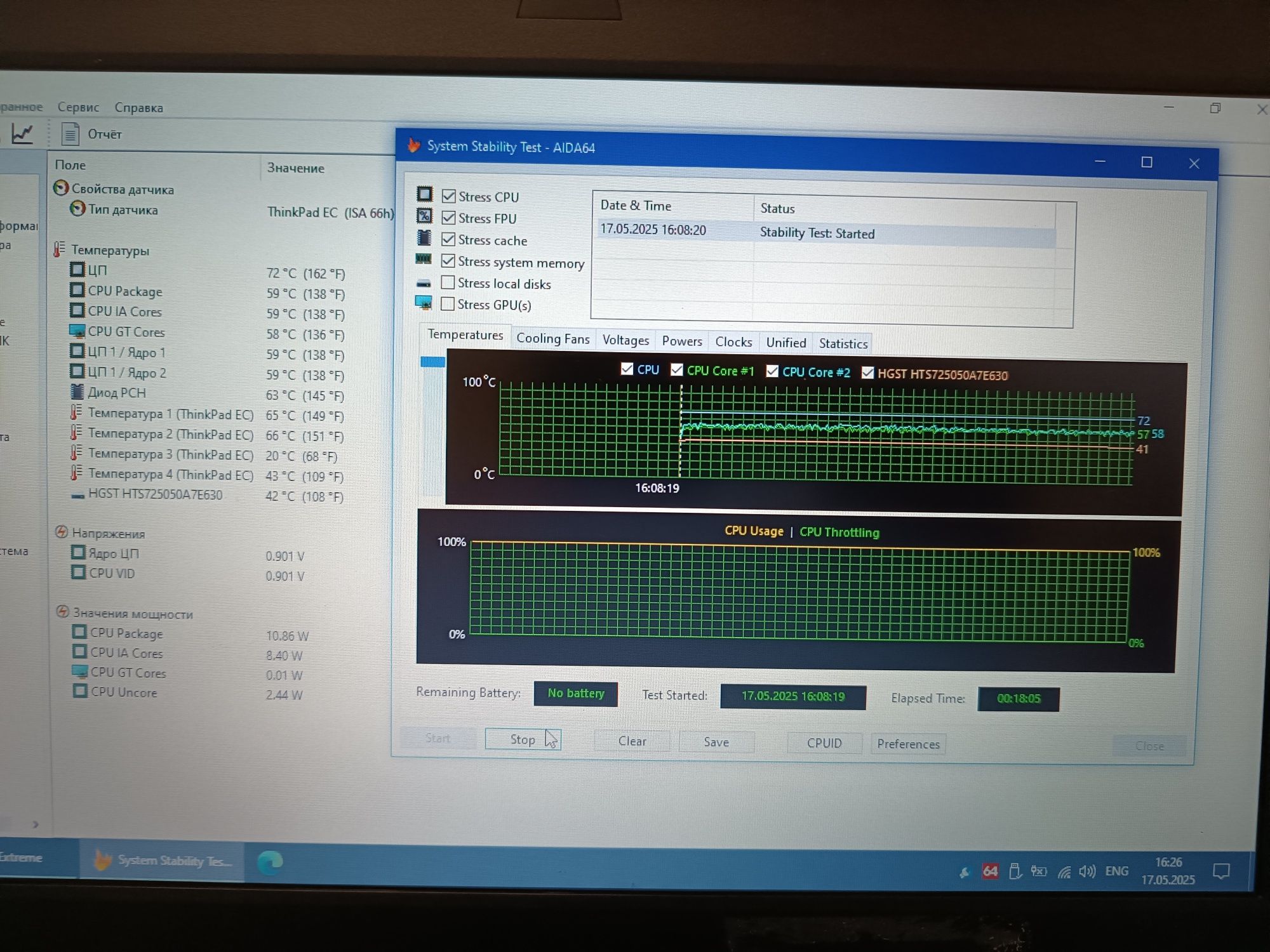
Task: Click the Stress FPU percent icon
Action: [x=424, y=216]
